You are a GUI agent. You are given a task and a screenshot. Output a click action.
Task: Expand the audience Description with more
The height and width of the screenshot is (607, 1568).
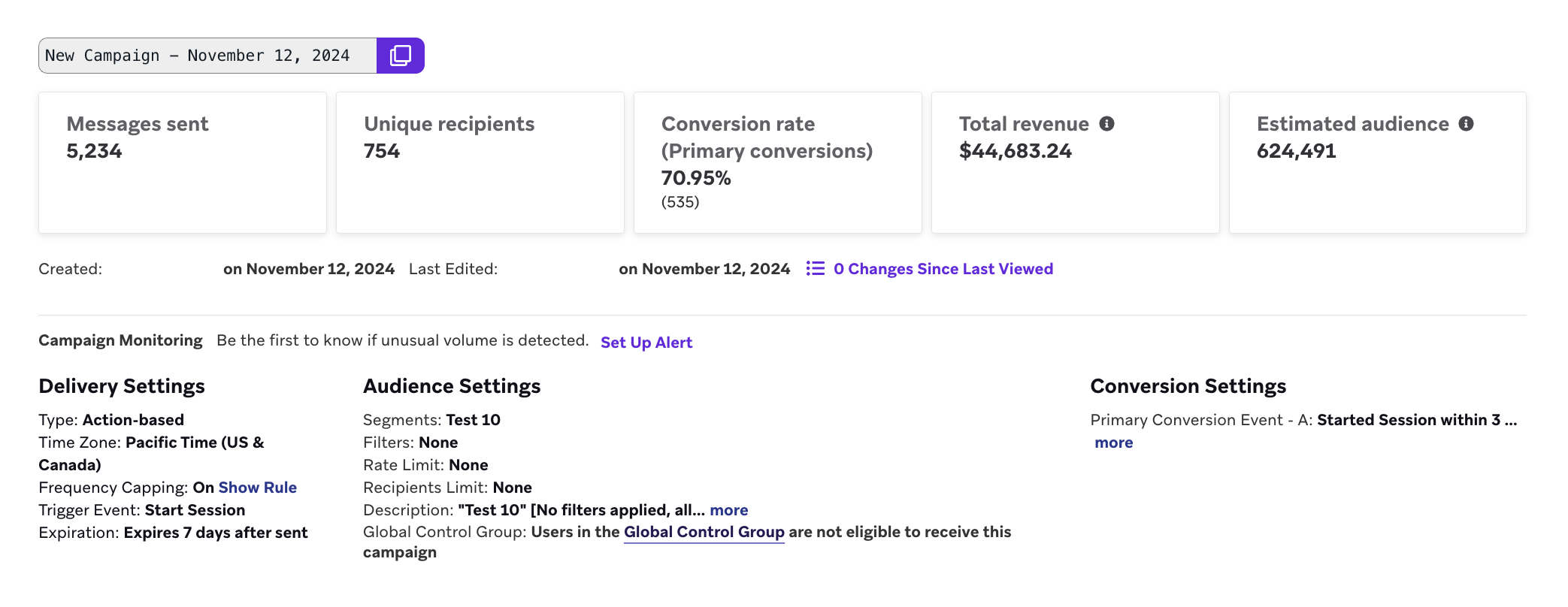click(x=728, y=510)
